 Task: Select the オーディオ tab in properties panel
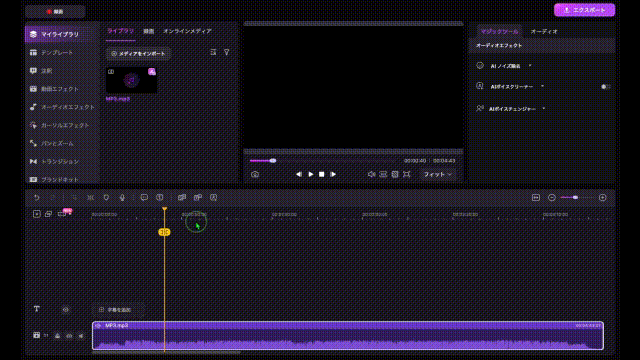coord(544,31)
